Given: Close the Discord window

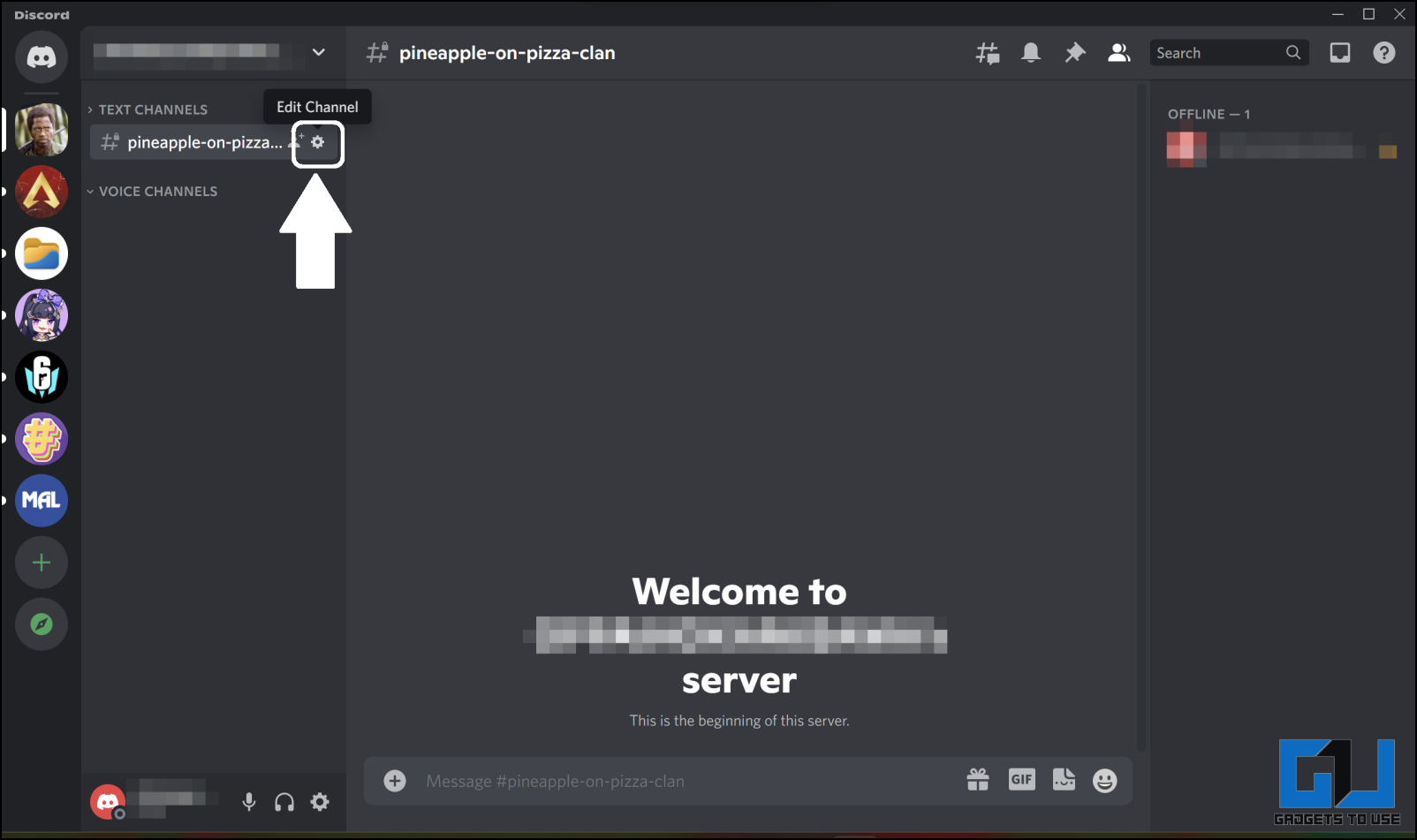Looking at the screenshot, I should (x=1399, y=14).
